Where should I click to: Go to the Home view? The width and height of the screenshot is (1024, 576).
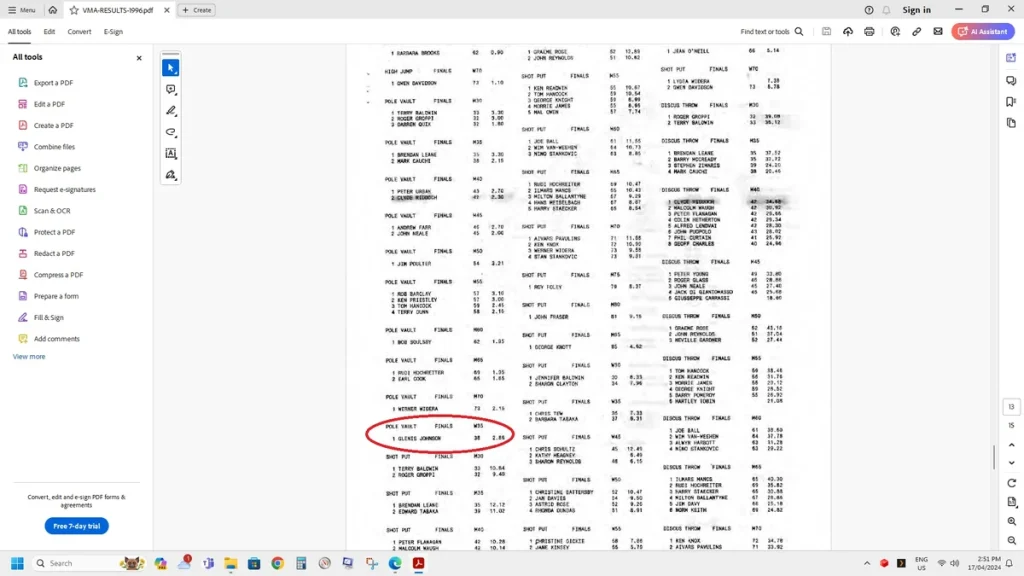(53, 10)
